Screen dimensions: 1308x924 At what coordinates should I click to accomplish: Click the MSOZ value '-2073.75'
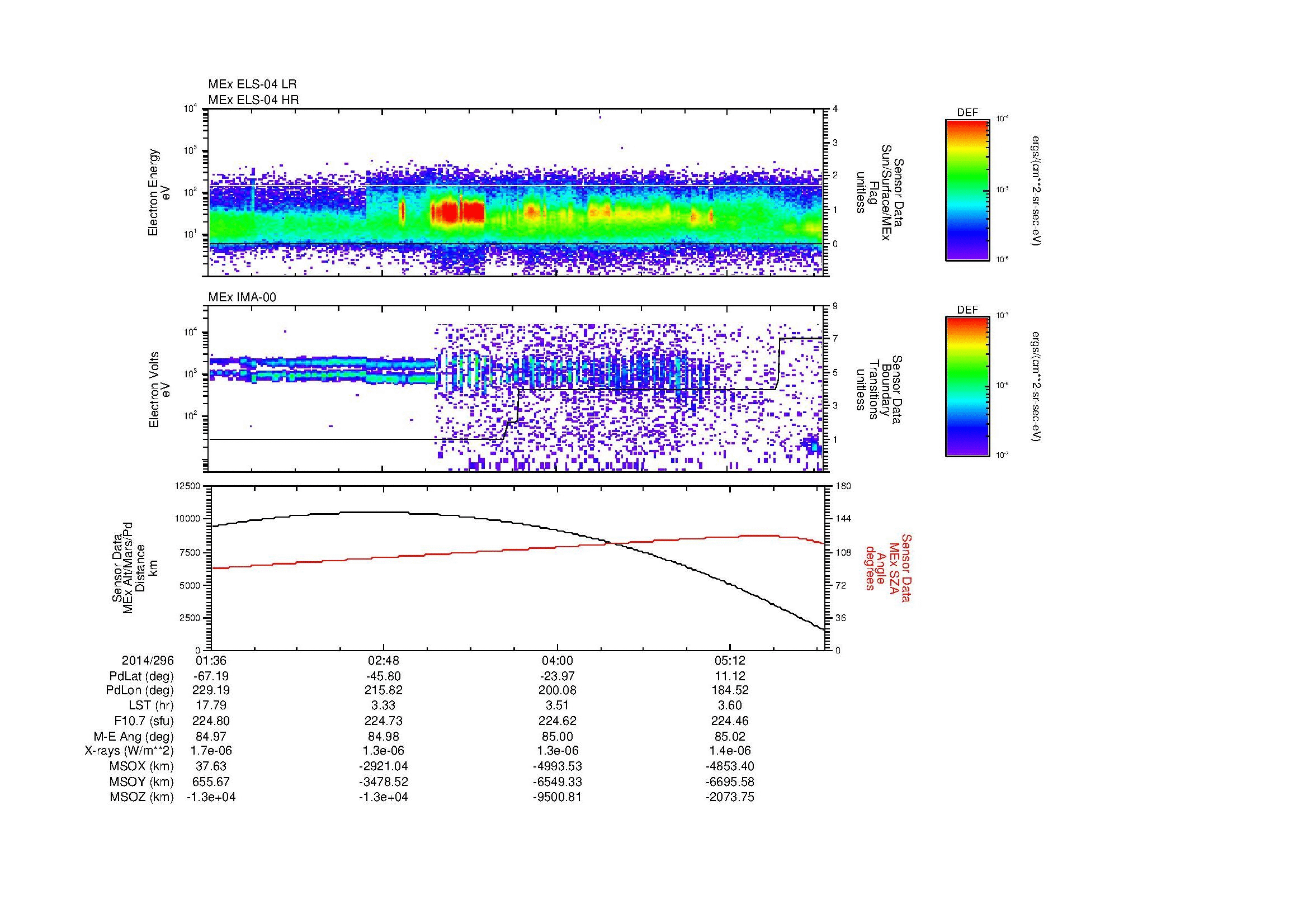[730, 797]
